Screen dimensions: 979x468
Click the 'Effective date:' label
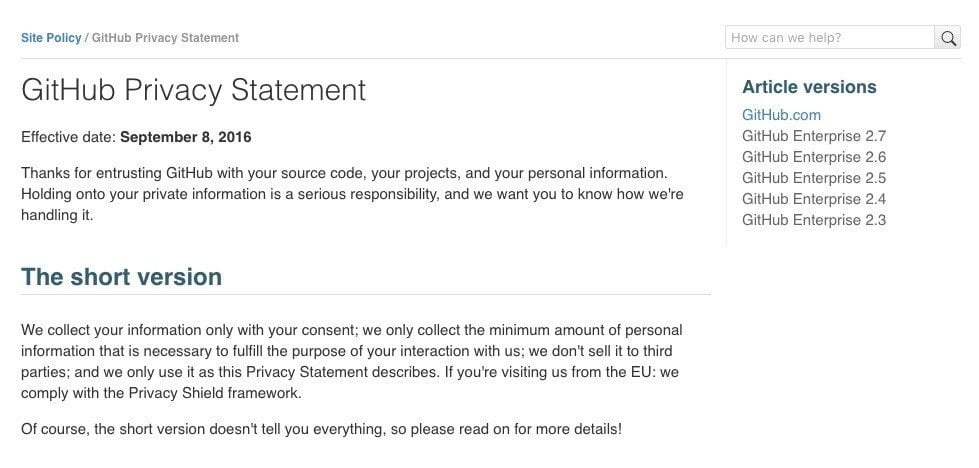[69, 137]
